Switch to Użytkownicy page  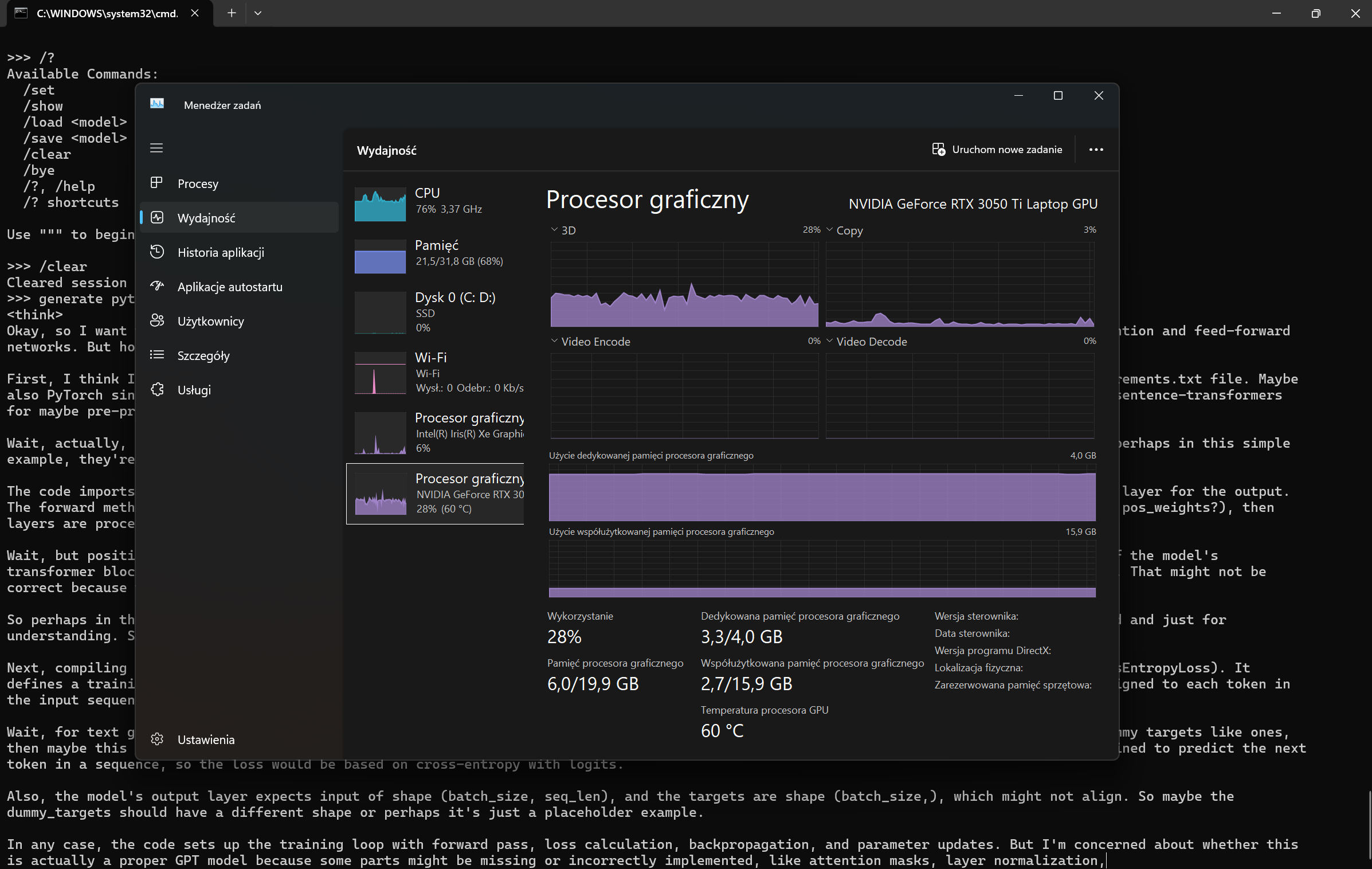(x=239, y=321)
